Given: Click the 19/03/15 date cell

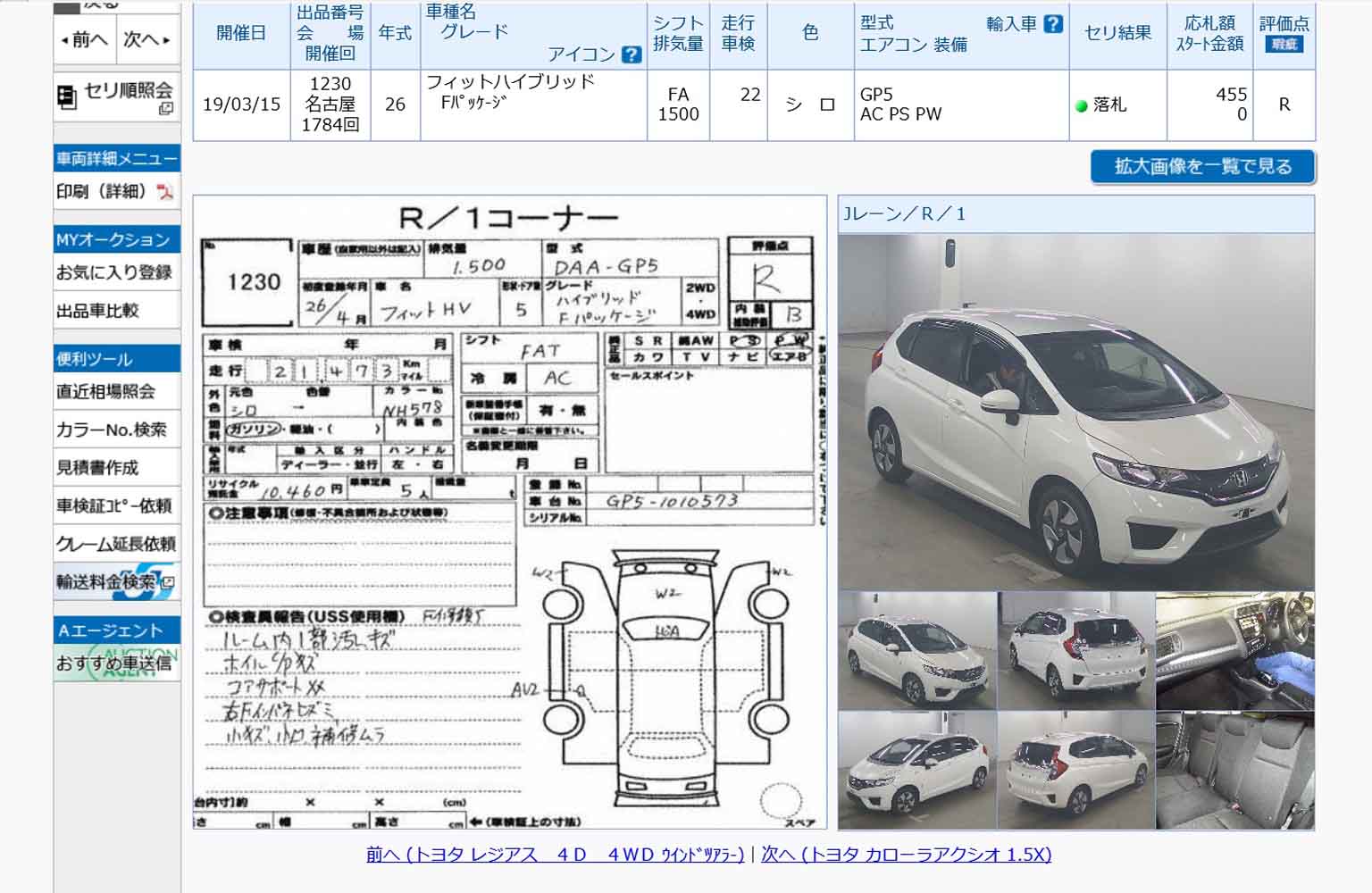Looking at the screenshot, I should click(x=241, y=104).
